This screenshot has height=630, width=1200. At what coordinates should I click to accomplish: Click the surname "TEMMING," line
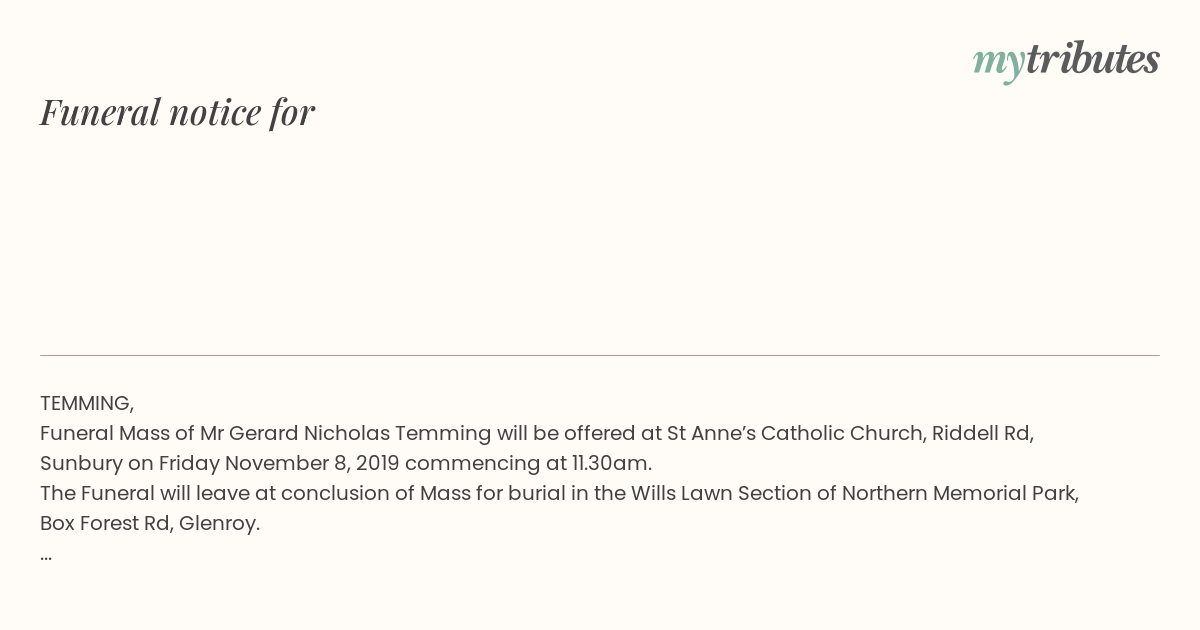pos(87,403)
